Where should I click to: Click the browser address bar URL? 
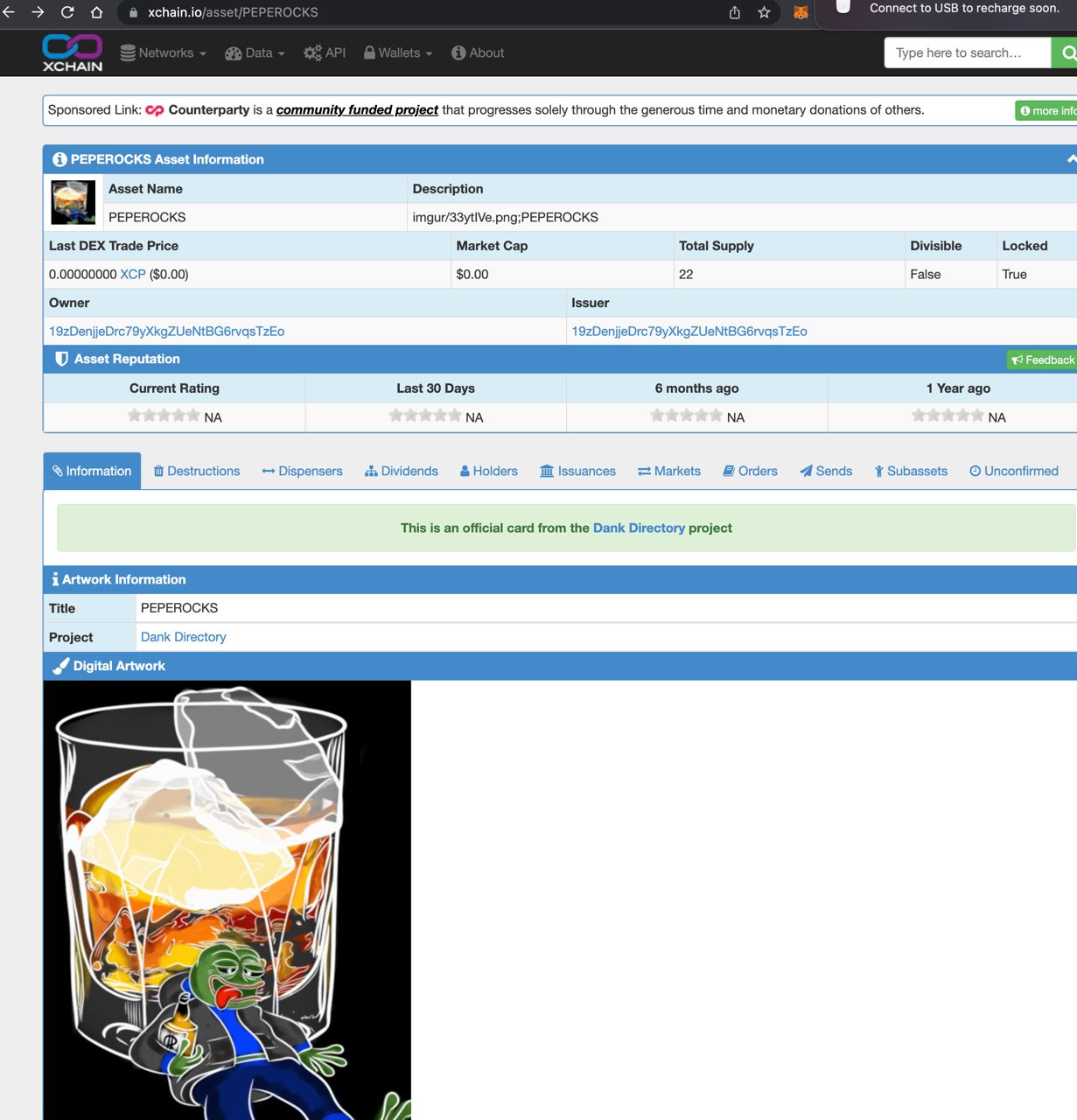click(x=233, y=12)
